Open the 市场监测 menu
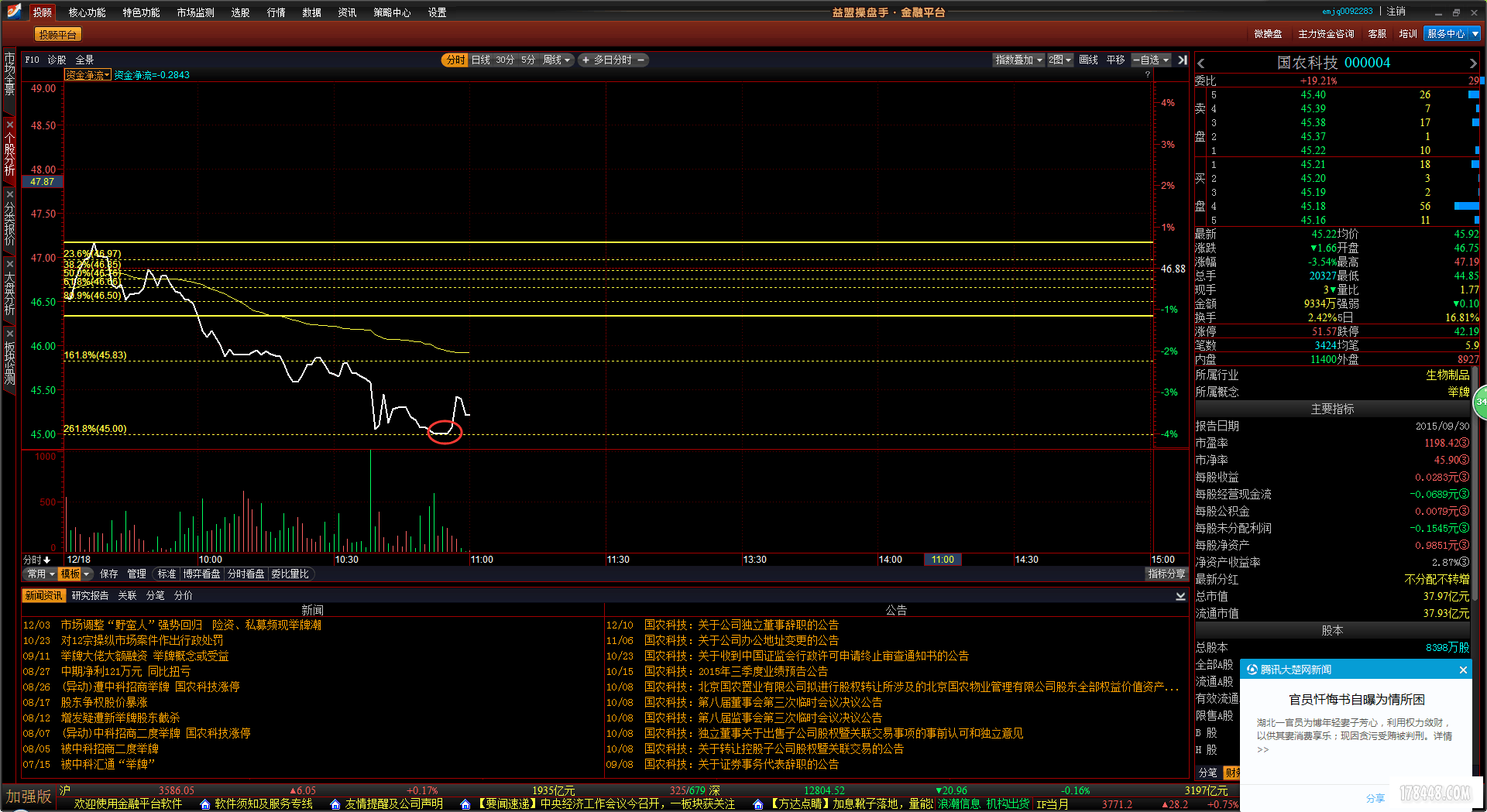Screen dimensions: 1487x812 [x=195, y=12]
